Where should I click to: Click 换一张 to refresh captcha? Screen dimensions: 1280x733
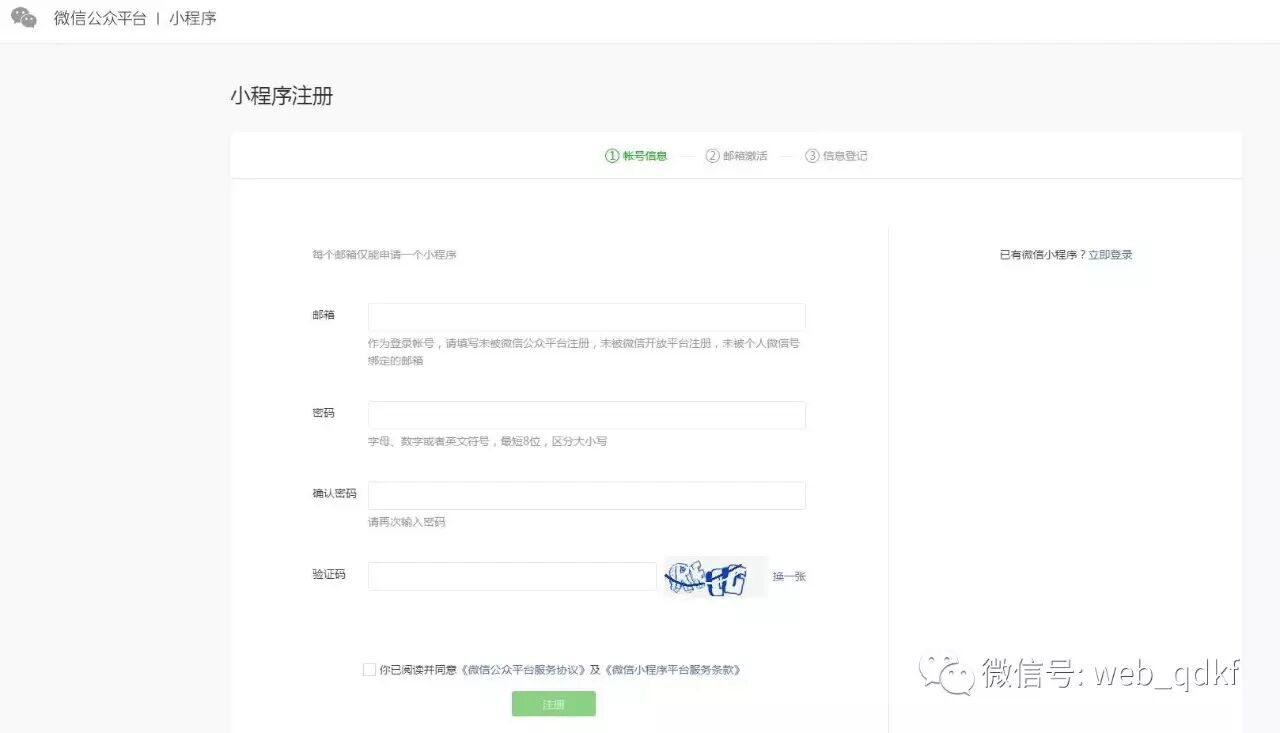pos(789,577)
